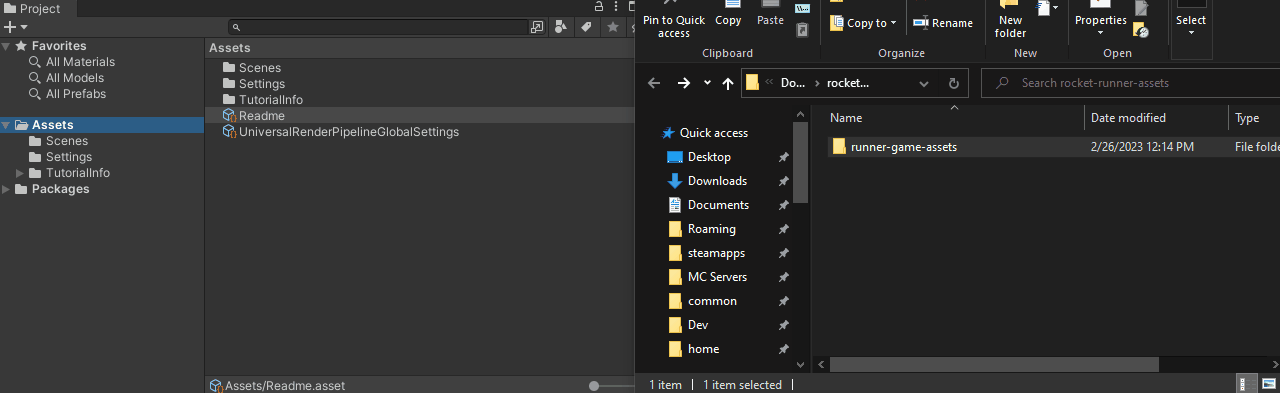
Task: Click Search rocket-runner-assets field
Action: [1130, 83]
